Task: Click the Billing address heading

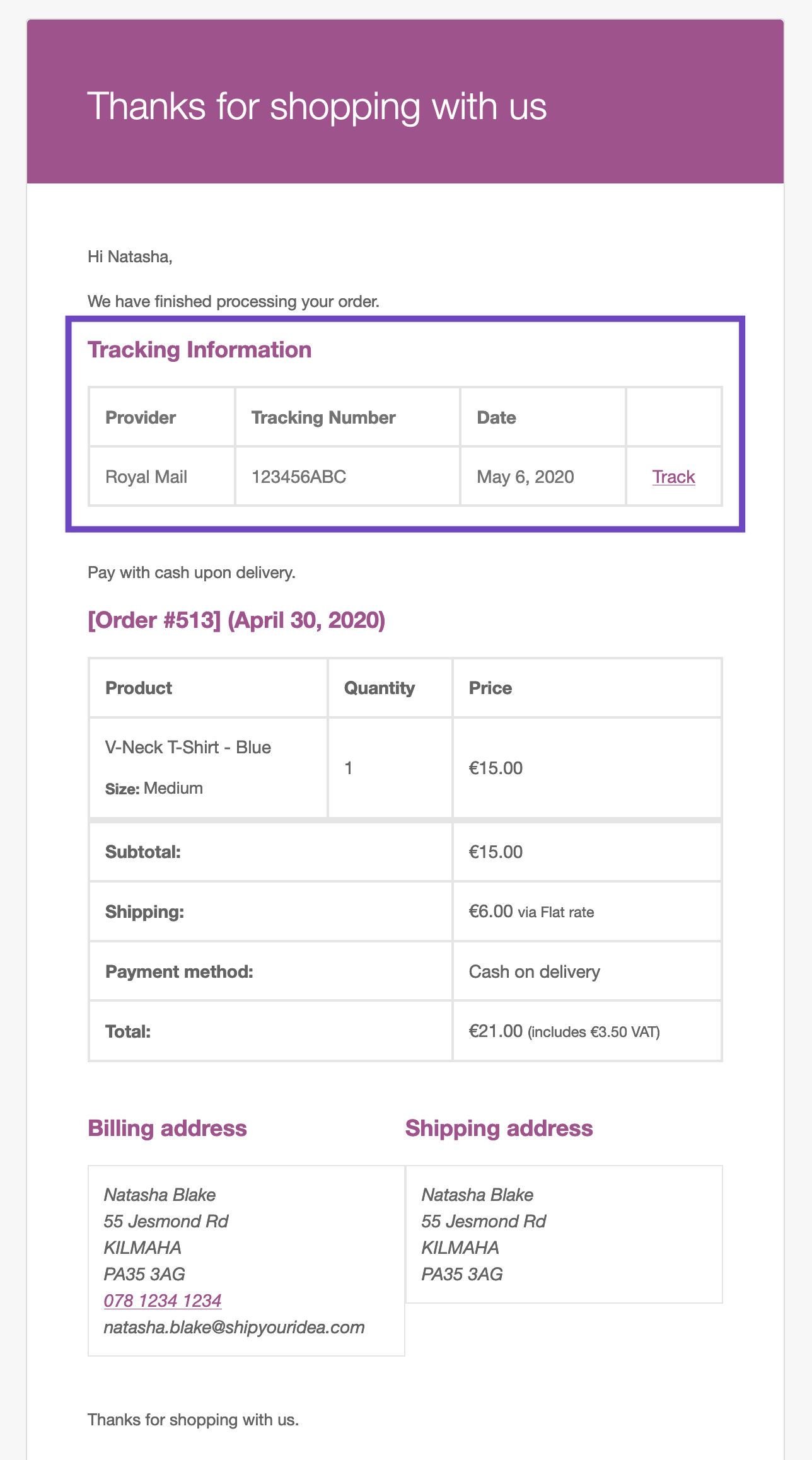Action: [x=167, y=1128]
